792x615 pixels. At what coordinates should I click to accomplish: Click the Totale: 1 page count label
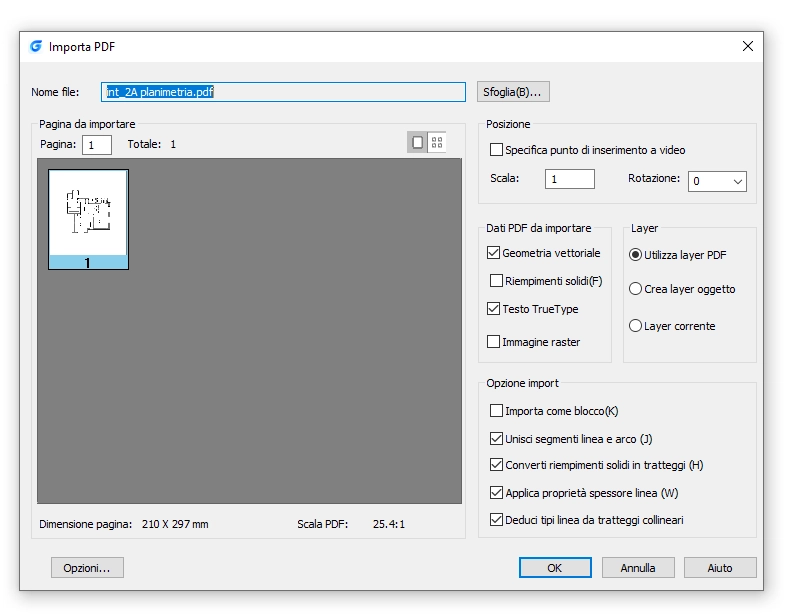click(152, 144)
